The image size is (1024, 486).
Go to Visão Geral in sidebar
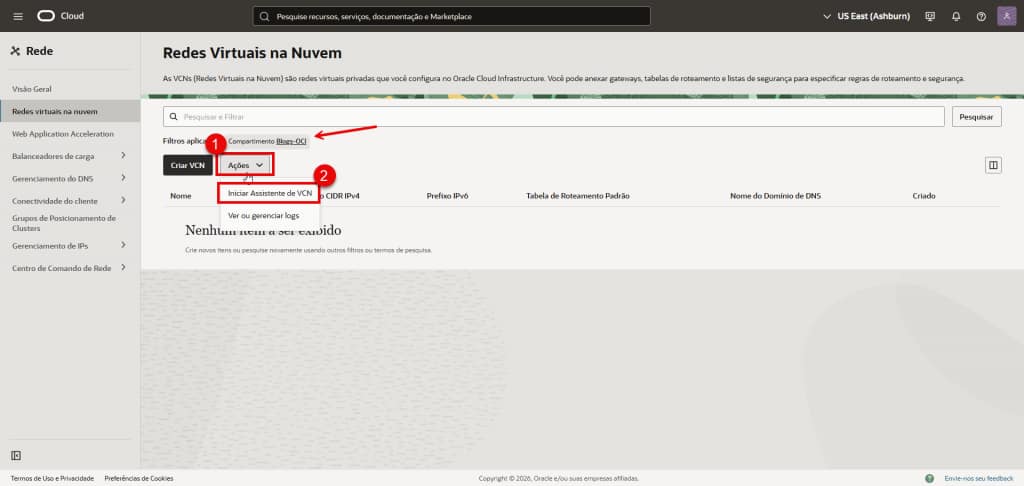coord(31,89)
